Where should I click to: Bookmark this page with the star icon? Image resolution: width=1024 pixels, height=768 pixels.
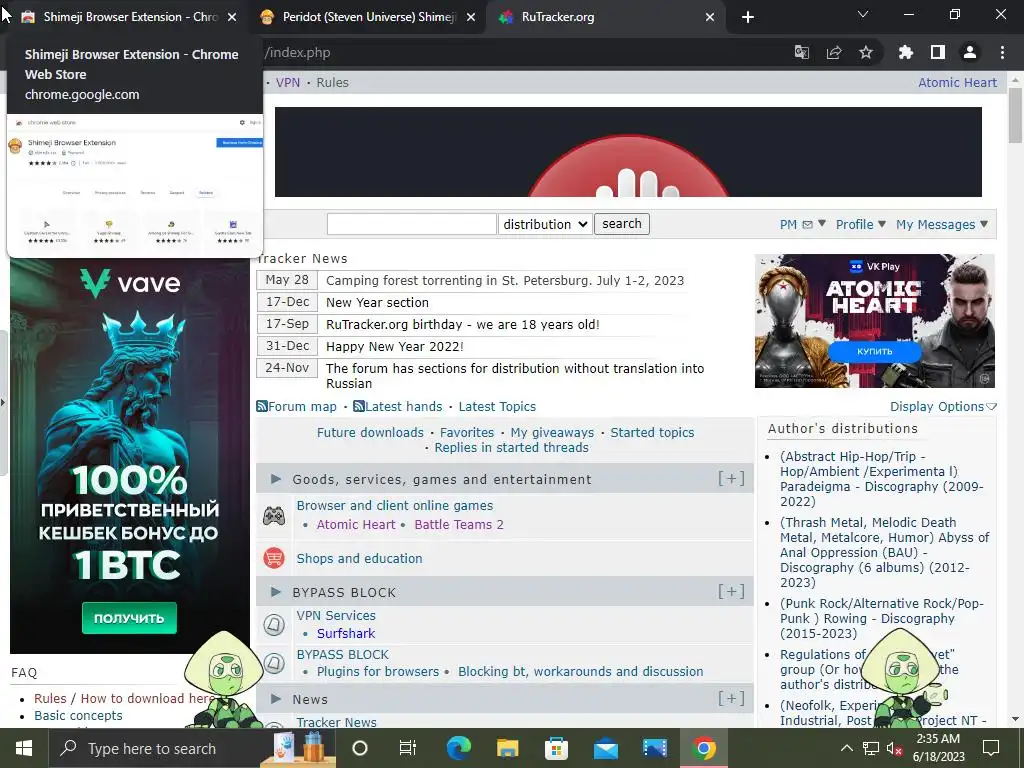866,52
